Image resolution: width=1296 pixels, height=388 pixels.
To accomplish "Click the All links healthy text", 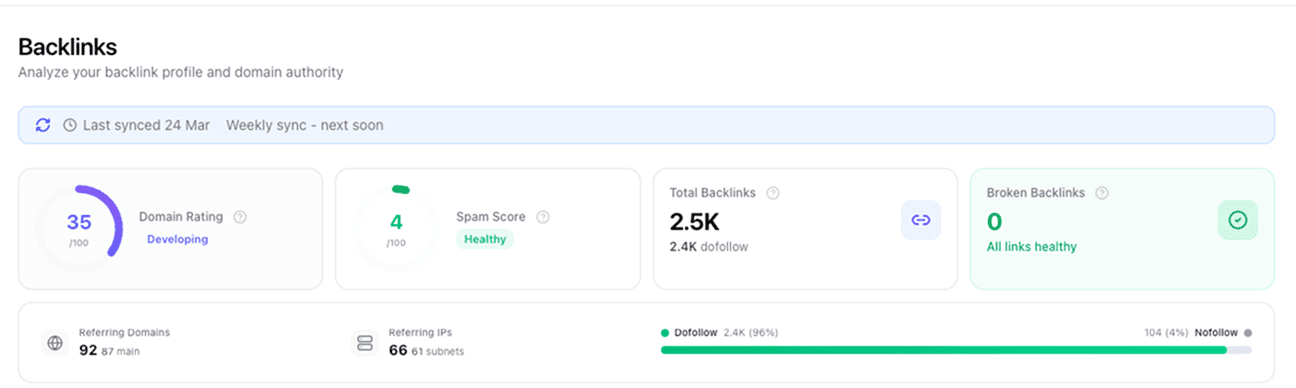I will click(1032, 246).
